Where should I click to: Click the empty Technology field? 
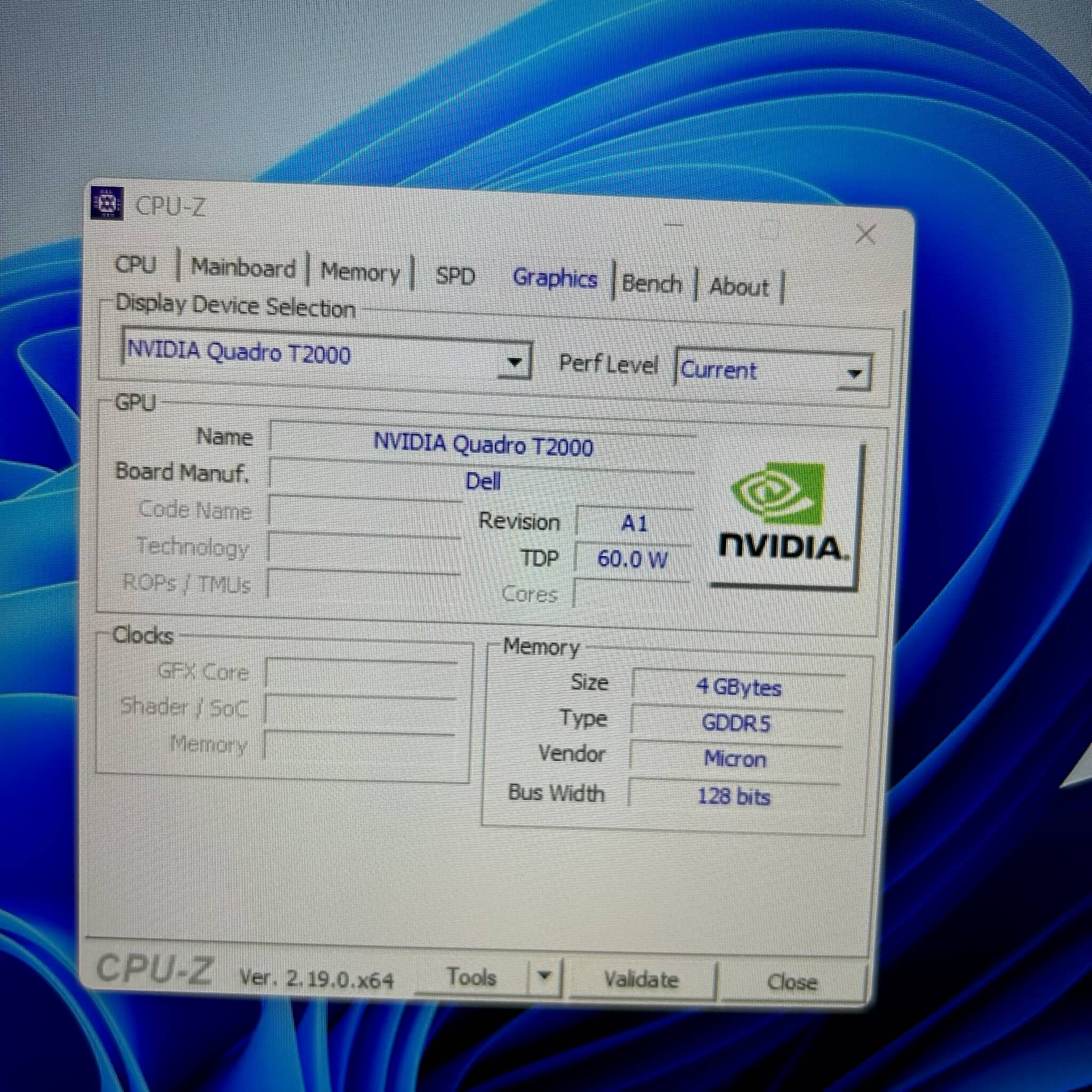click(x=365, y=548)
